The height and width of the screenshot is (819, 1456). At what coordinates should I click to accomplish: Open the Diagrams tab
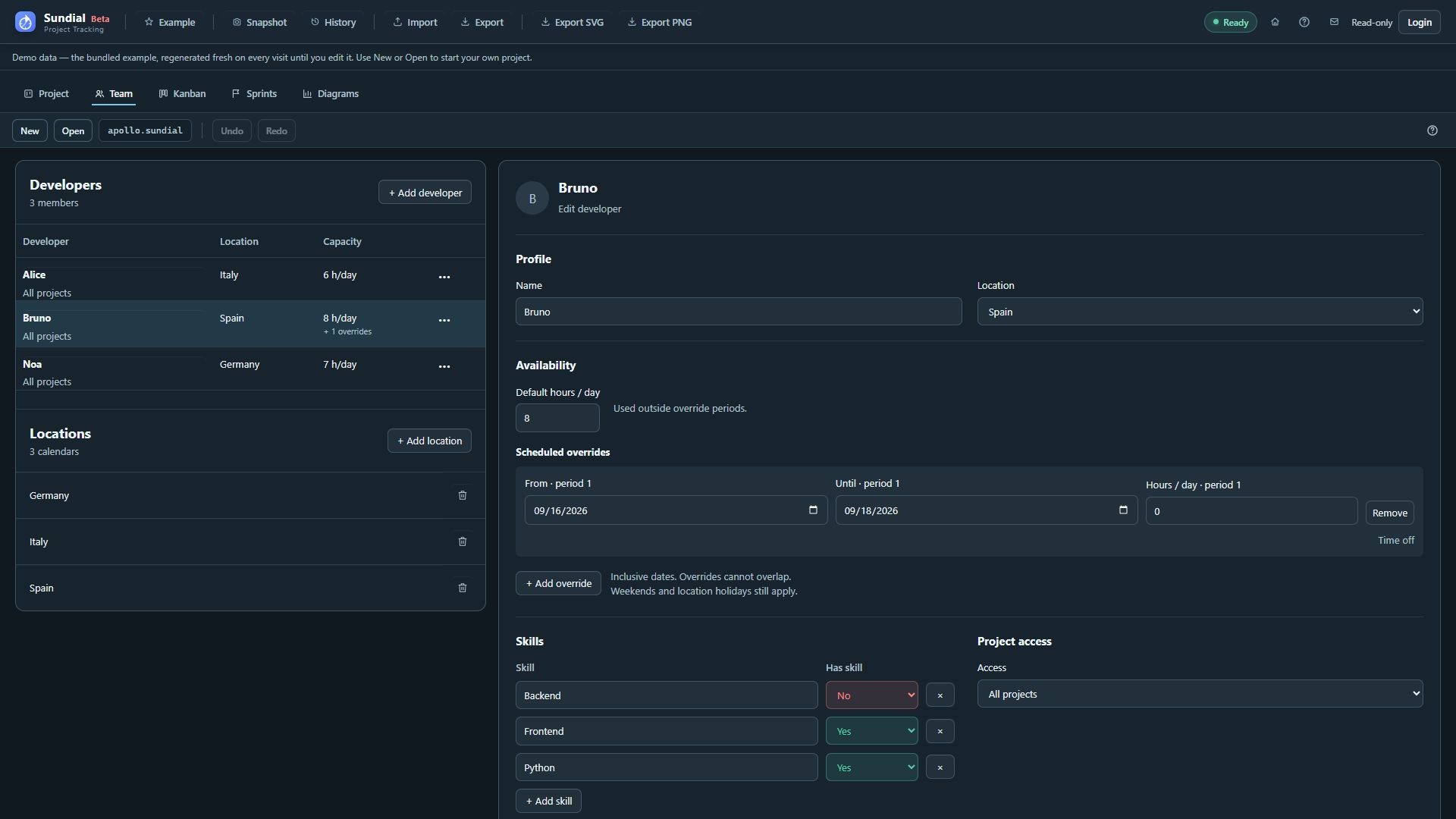tap(331, 94)
